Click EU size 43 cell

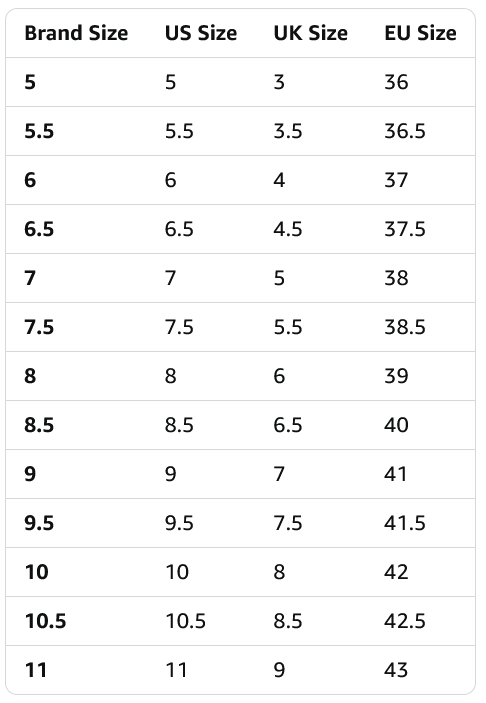click(x=396, y=670)
